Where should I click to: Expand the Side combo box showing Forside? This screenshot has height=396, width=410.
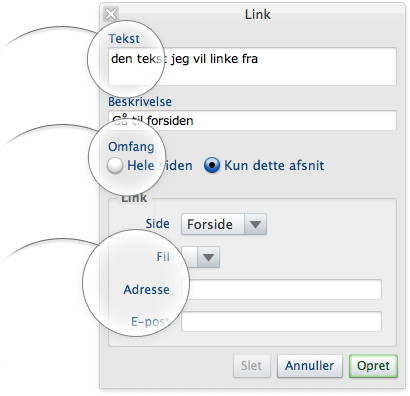(224, 224)
